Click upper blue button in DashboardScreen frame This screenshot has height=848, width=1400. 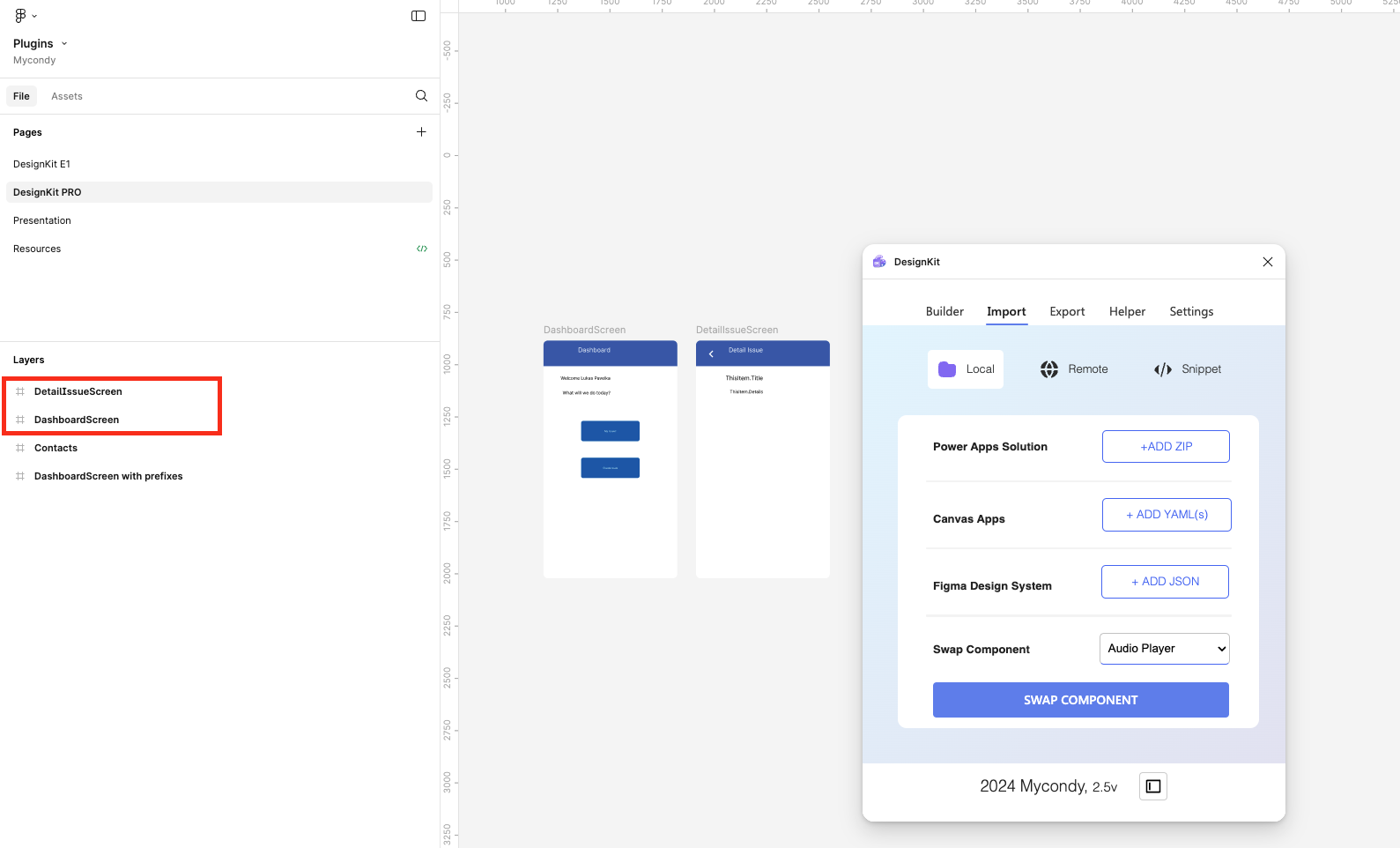click(611, 431)
